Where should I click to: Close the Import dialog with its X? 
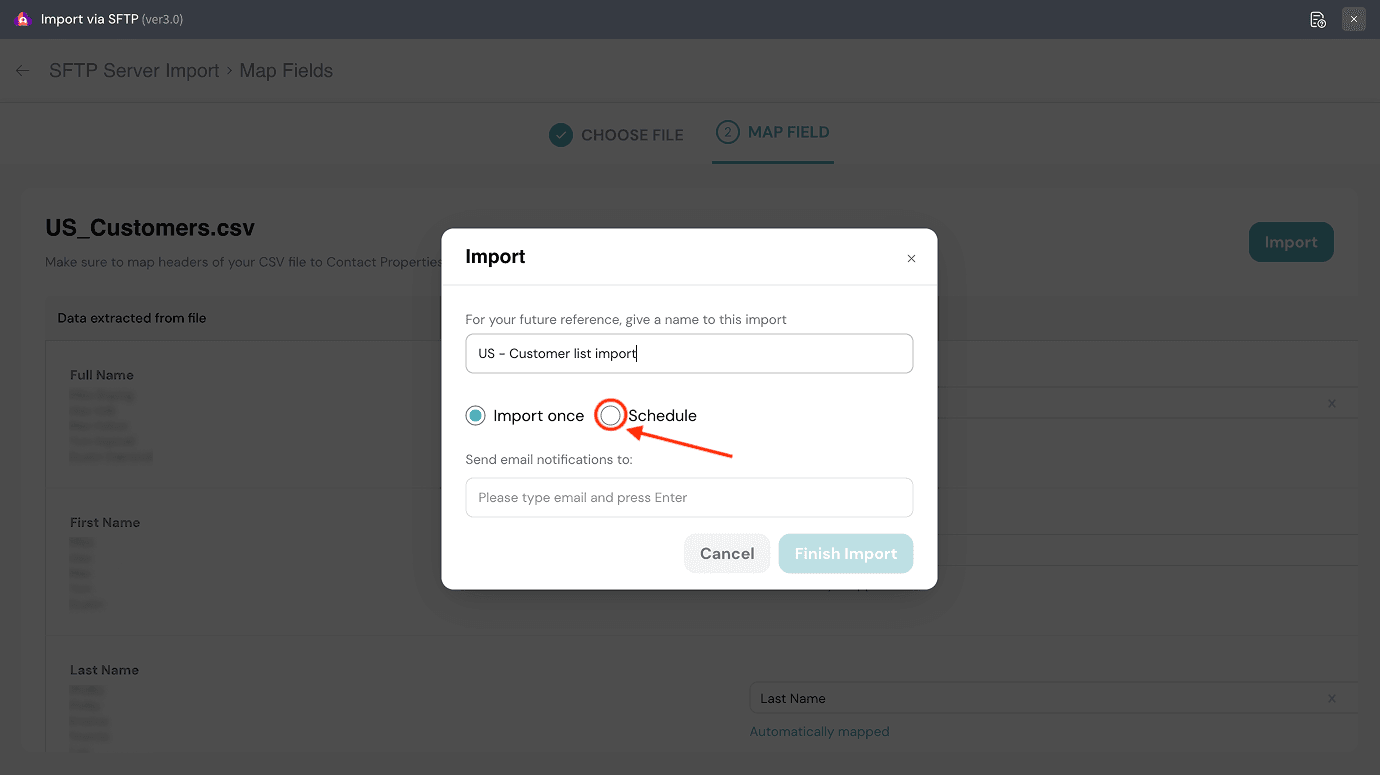[x=911, y=258]
